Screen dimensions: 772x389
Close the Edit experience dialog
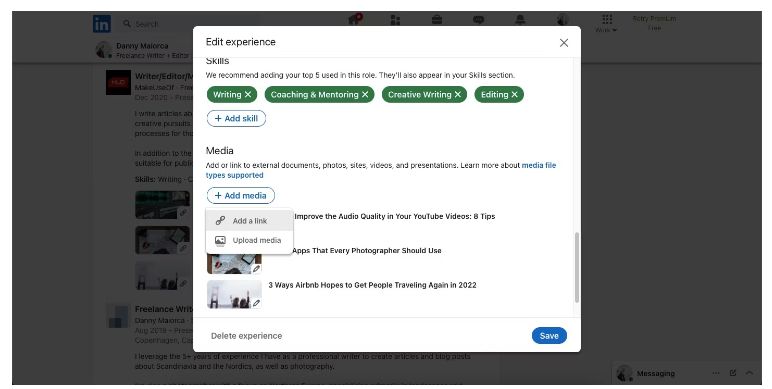tap(564, 43)
